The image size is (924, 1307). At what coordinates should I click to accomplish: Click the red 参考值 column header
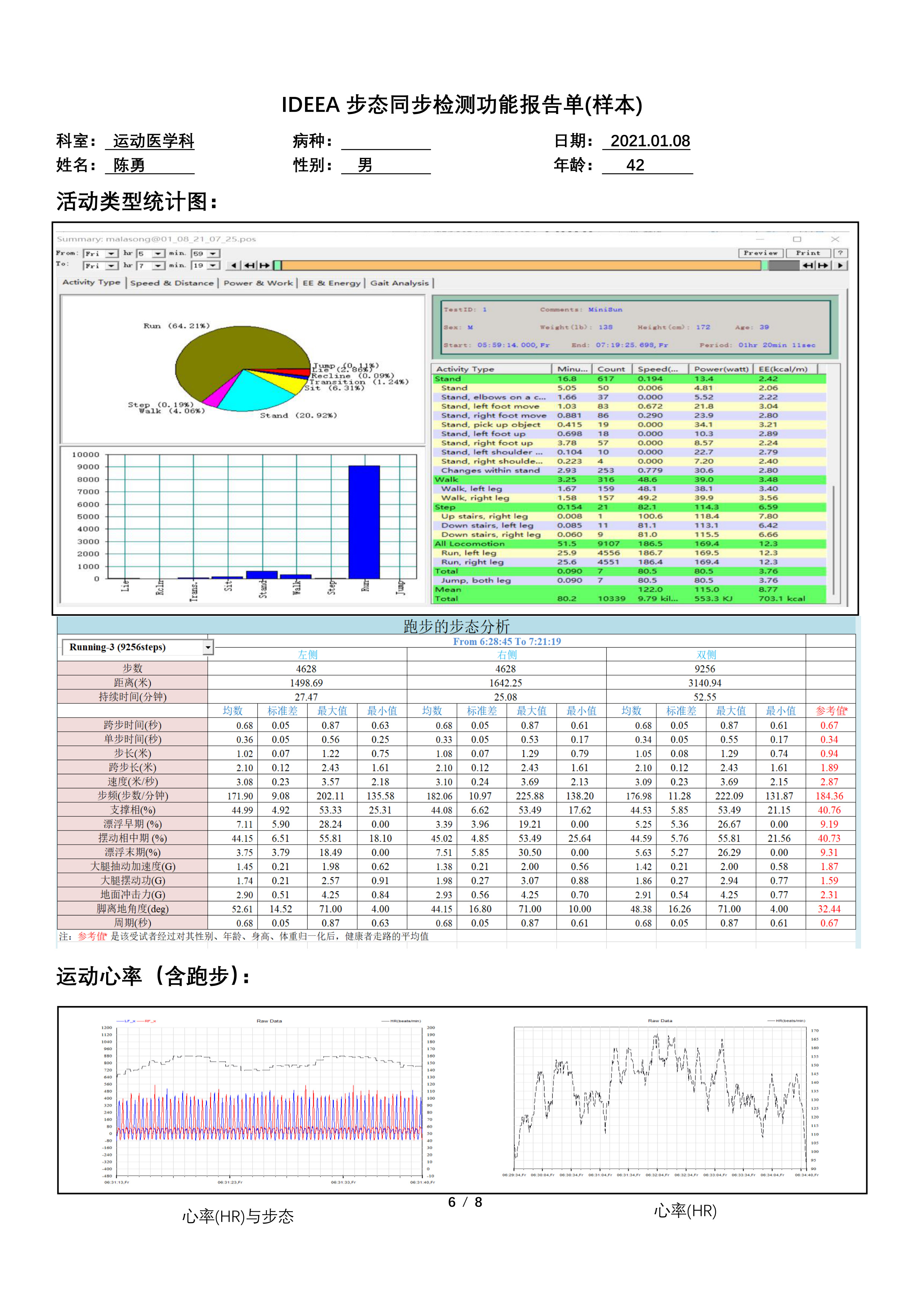click(831, 711)
